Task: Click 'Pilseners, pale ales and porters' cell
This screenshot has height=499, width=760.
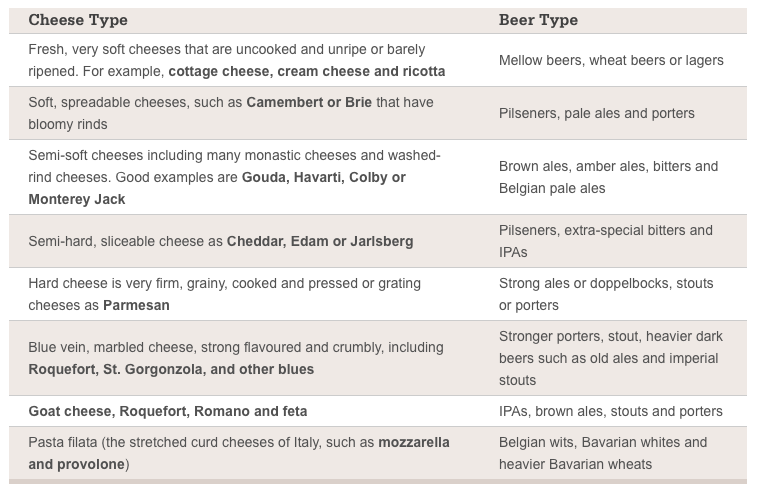Action: [596, 113]
